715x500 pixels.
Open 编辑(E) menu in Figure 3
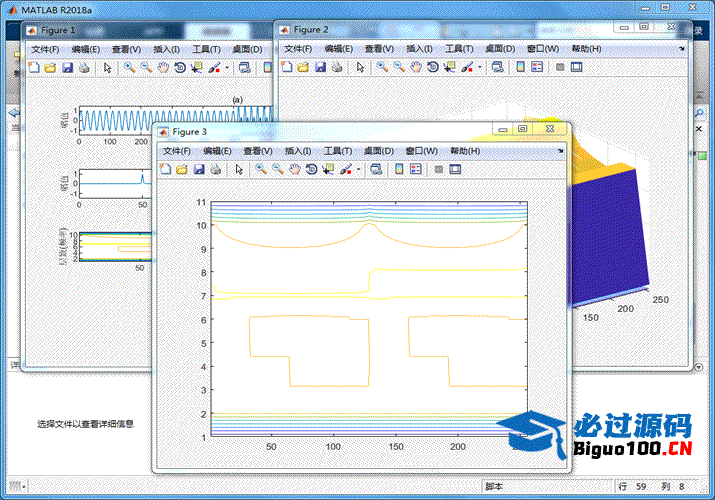pyautogui.click(x=217, y=151)
